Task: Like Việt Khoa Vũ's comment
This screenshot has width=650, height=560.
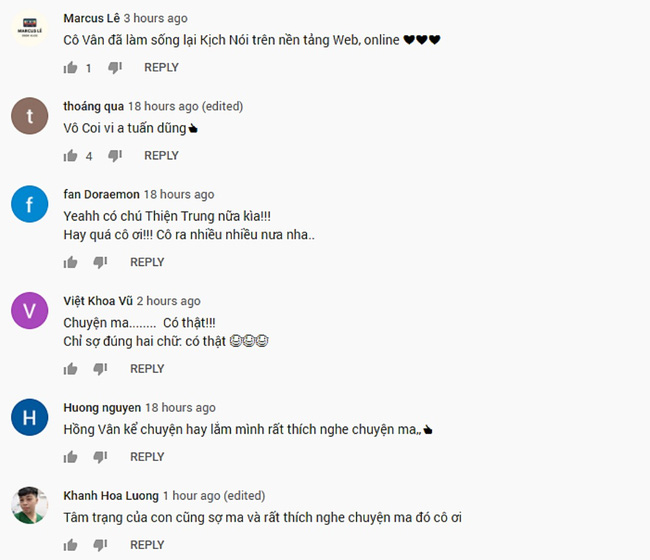Action: tap(70, 369)
